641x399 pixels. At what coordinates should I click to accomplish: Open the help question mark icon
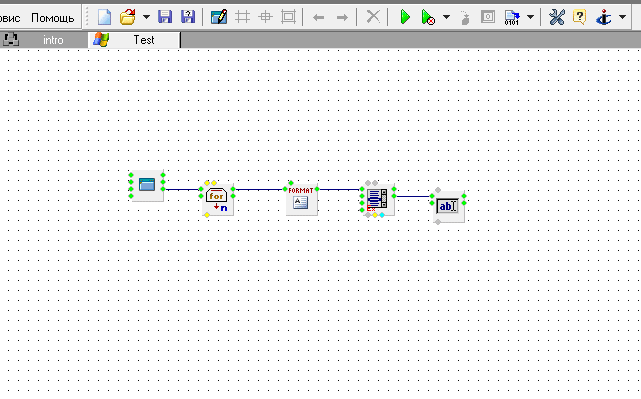click(579, 17)
